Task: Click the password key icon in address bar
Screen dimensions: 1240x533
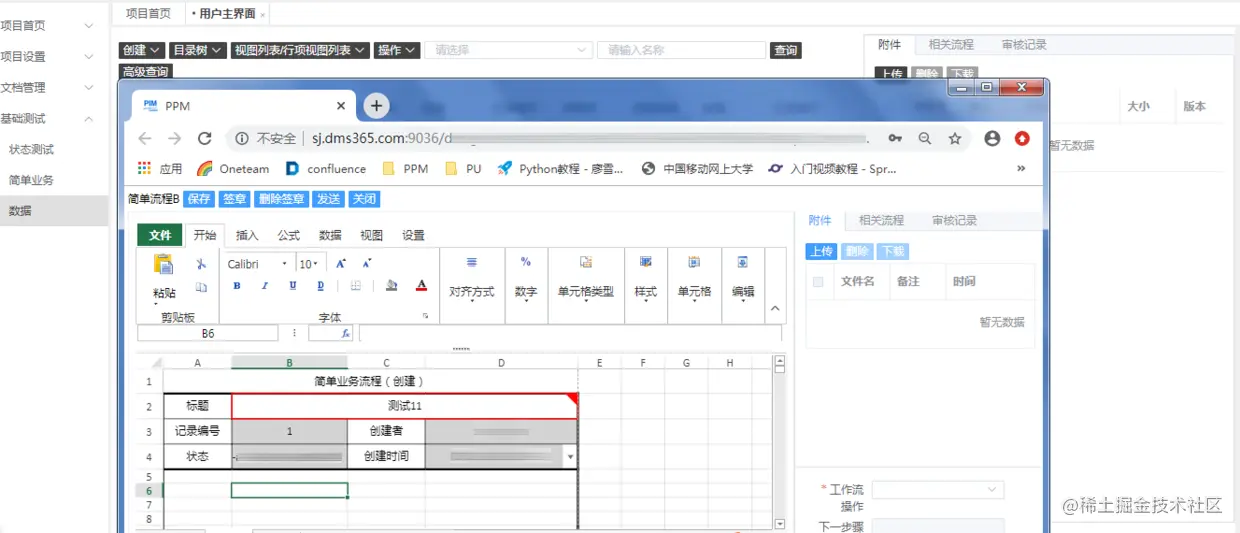Action: 895,139
